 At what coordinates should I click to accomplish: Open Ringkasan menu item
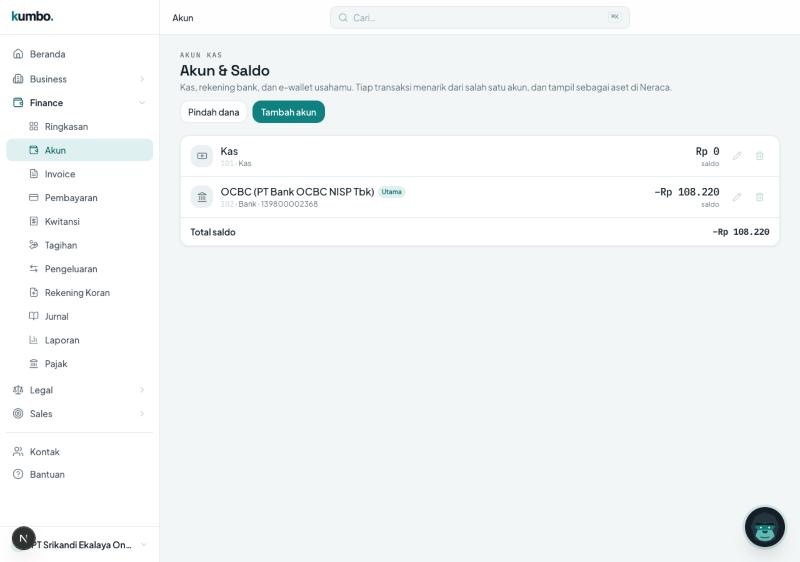(x=80, y=126)
